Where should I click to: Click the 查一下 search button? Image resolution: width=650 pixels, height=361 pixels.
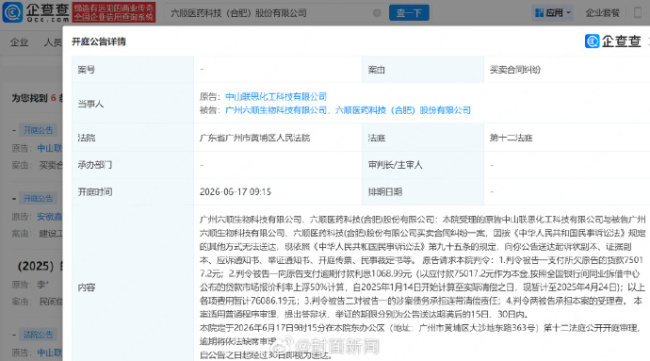pos(409,13)
